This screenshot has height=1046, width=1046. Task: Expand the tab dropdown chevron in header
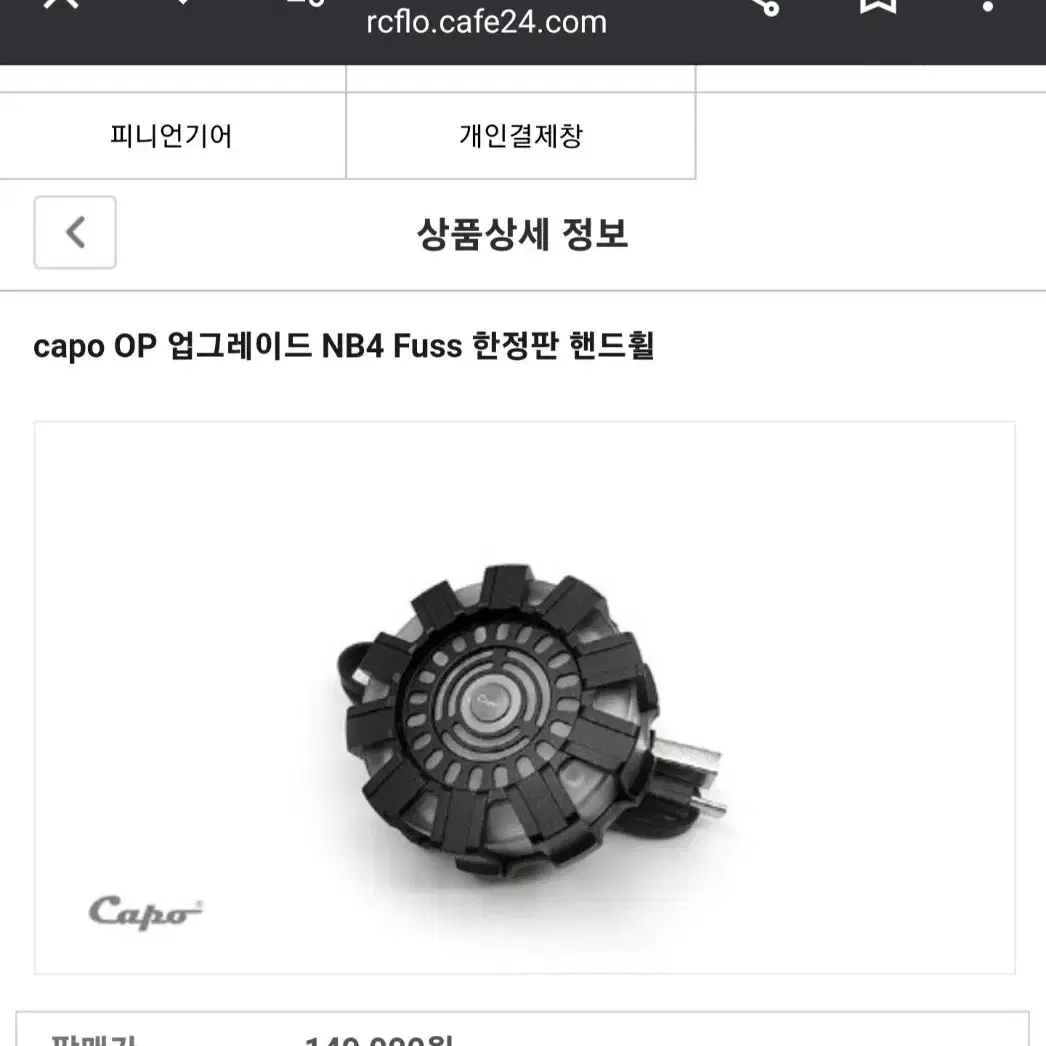pyautogui.click(x=182, y=3)
